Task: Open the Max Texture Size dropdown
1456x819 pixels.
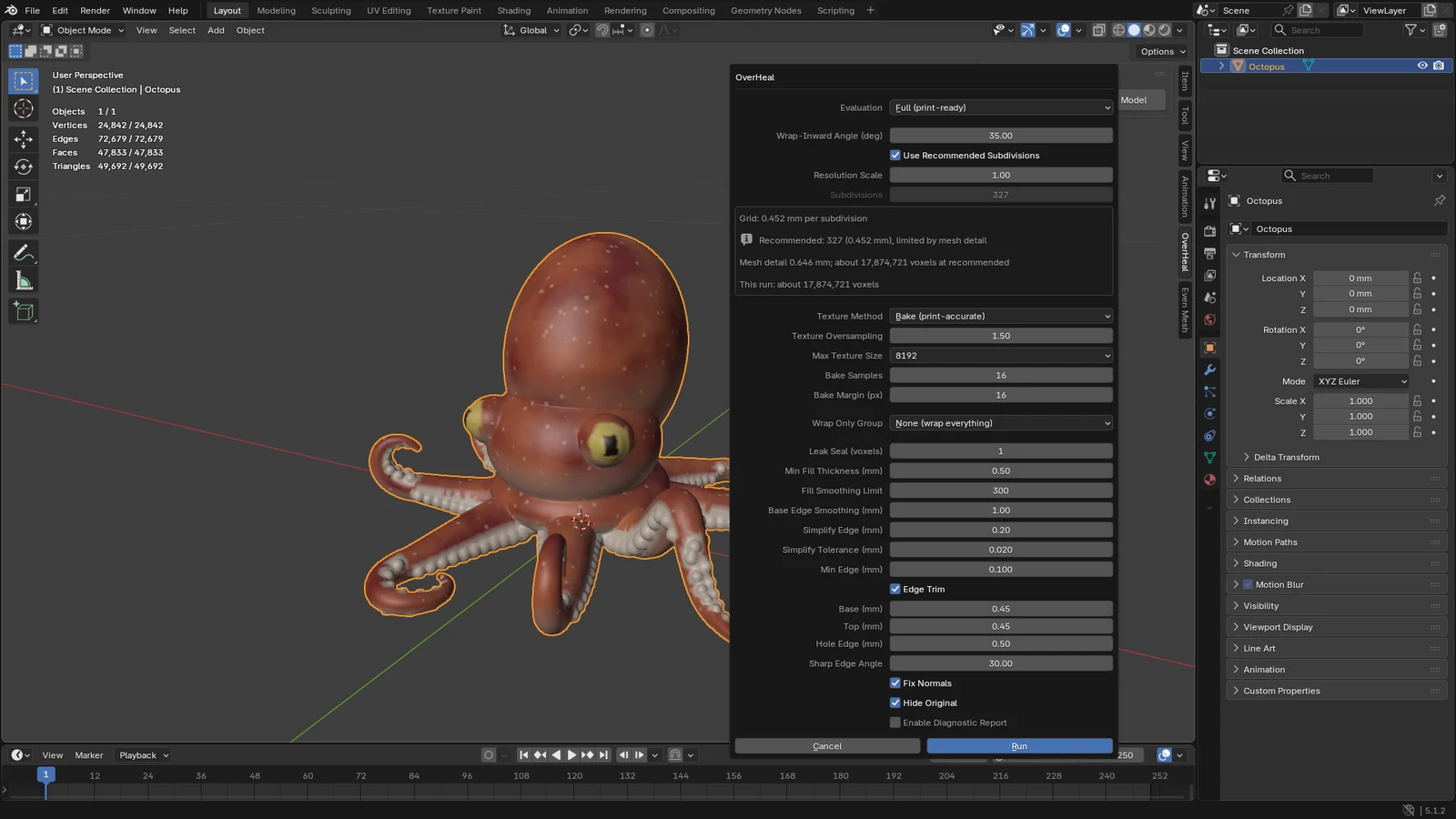Action: click(1001, 356)
